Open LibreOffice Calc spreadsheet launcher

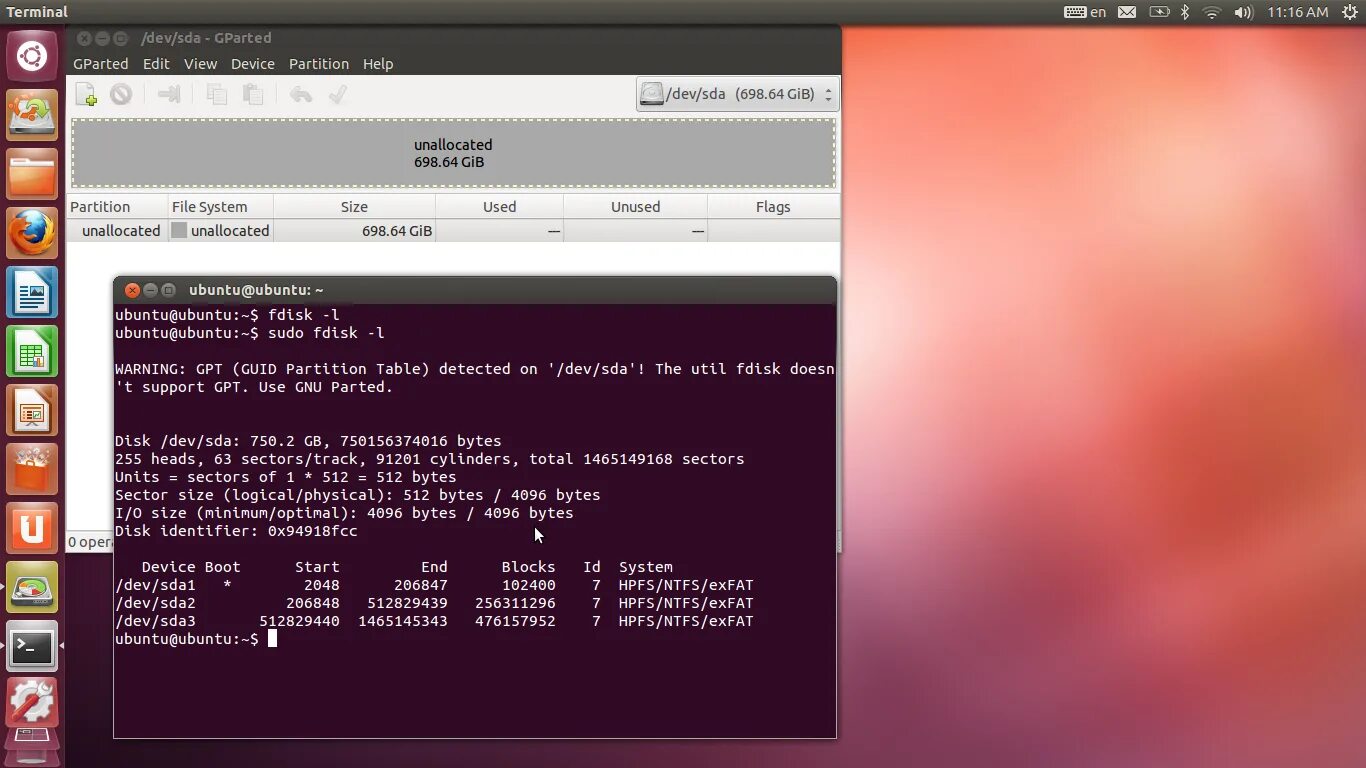[32, 352]
